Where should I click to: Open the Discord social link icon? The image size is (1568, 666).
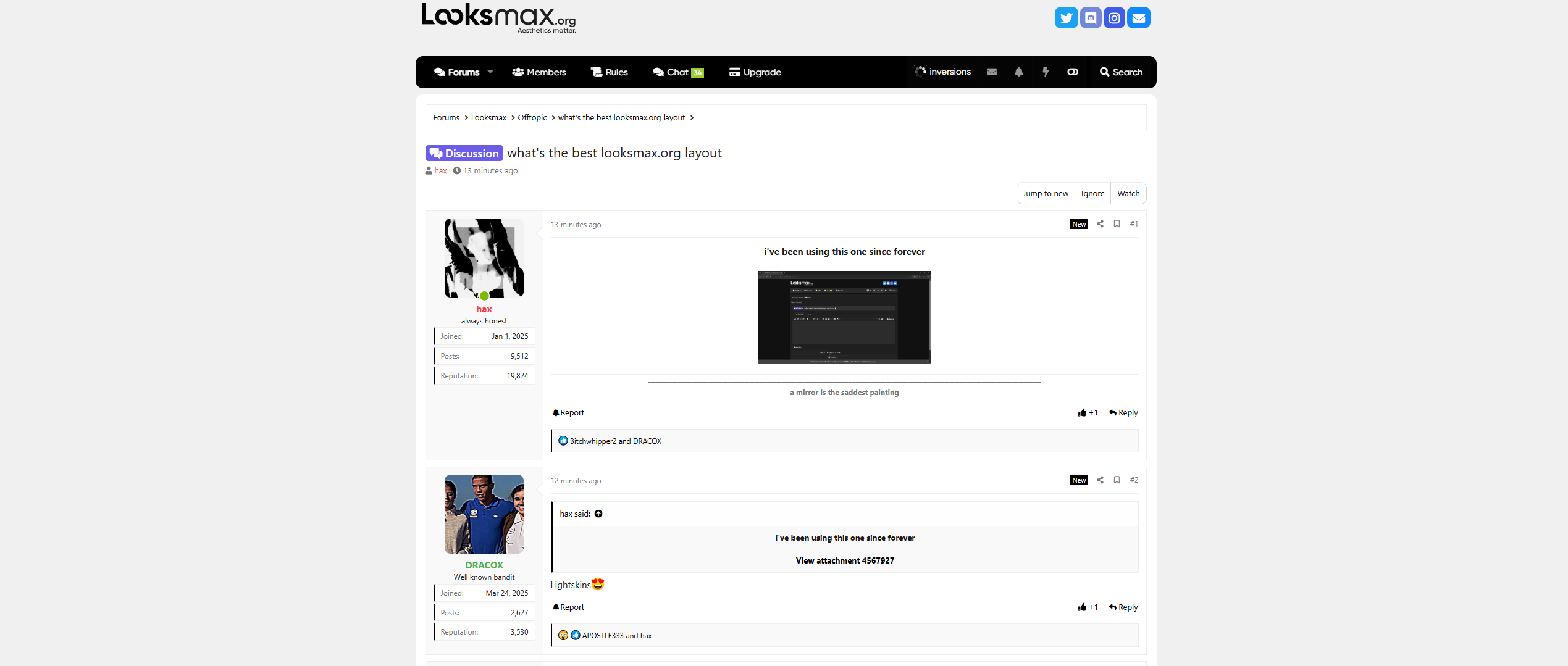click(x=1090, y=18)
